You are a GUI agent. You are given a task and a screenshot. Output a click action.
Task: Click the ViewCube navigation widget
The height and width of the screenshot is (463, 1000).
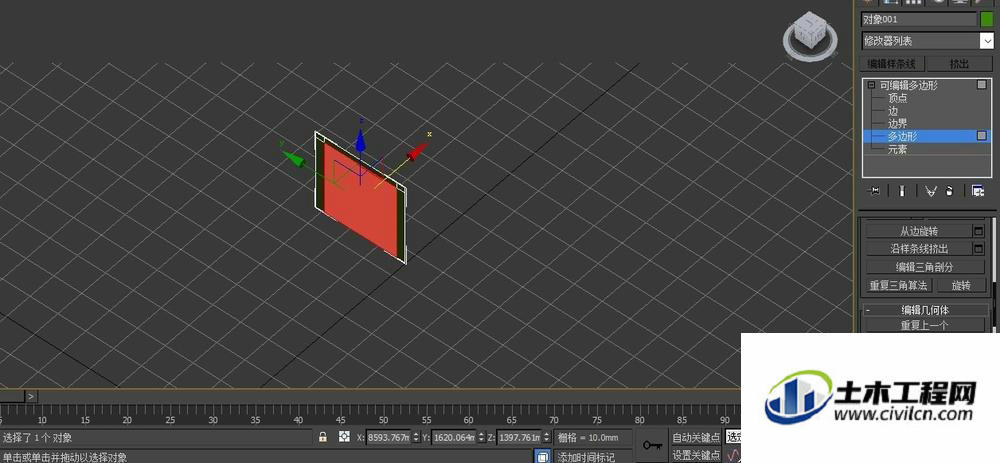pyautogui.click(x=810, y=36)
